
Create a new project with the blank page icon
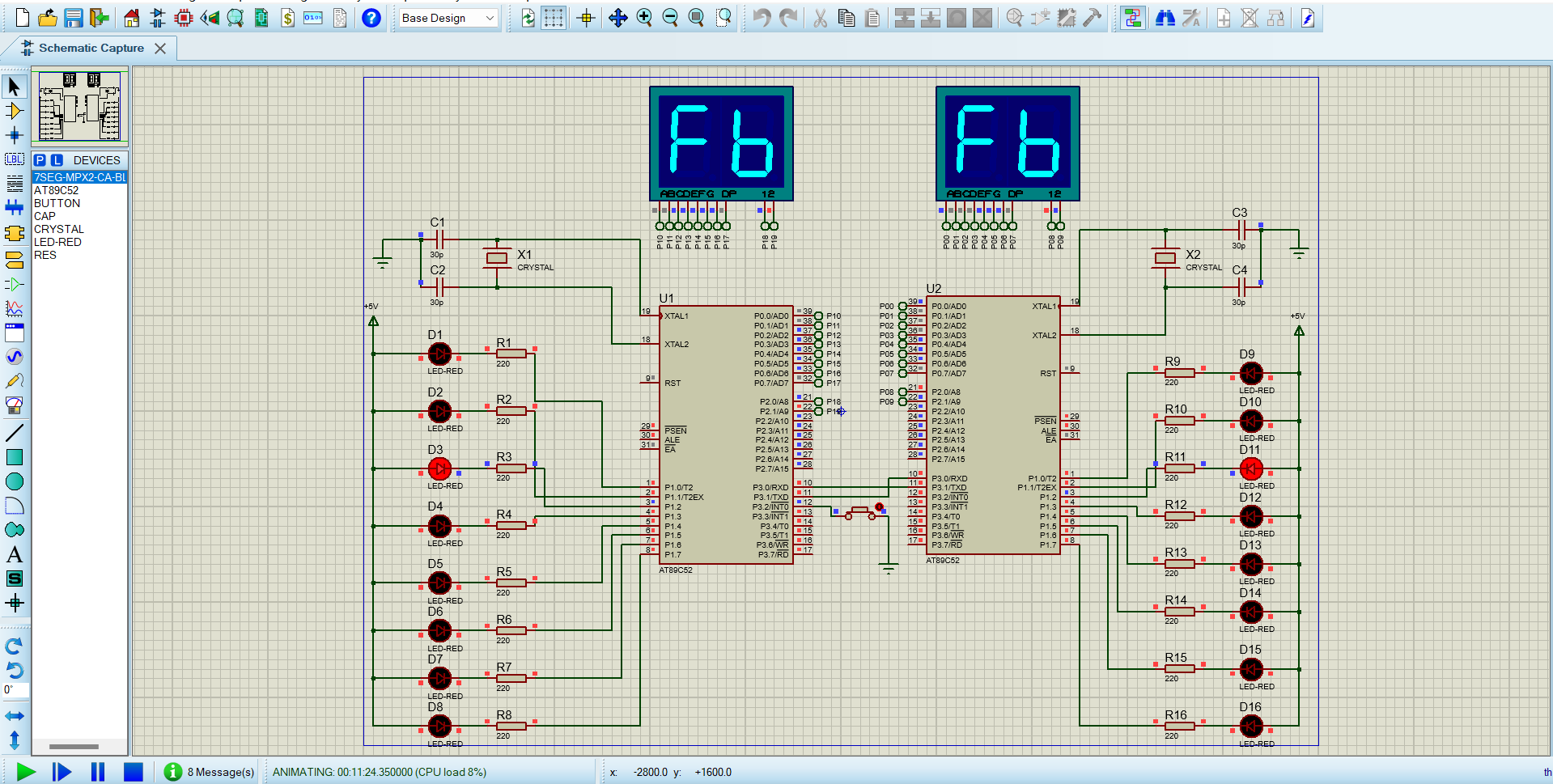coord(22,18)
